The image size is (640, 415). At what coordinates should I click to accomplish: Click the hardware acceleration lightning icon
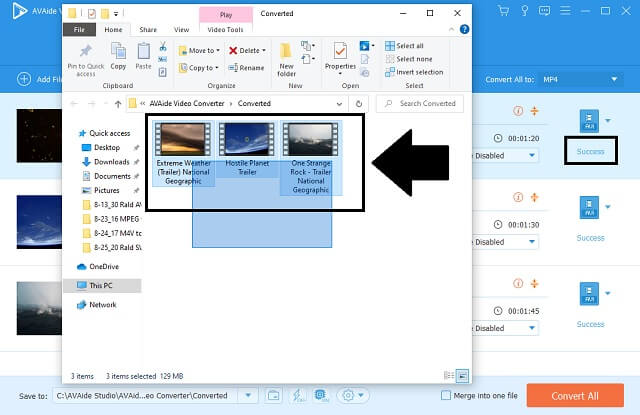click(x=298, y=395)
